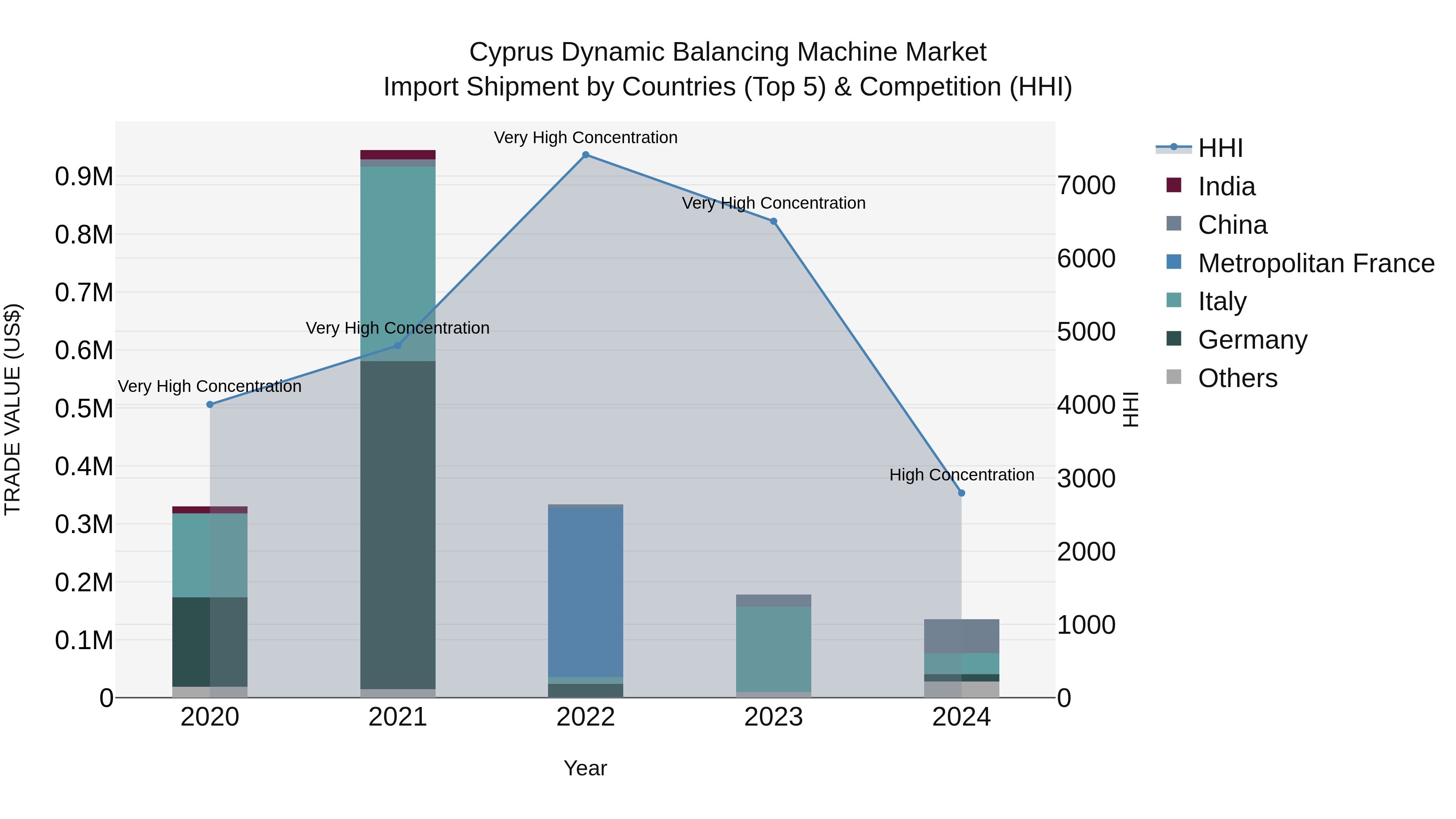The width and height of the screenshot is (1456, 819).
Task: Click the 2023 HHI line marker
Action: click(774, 222)
